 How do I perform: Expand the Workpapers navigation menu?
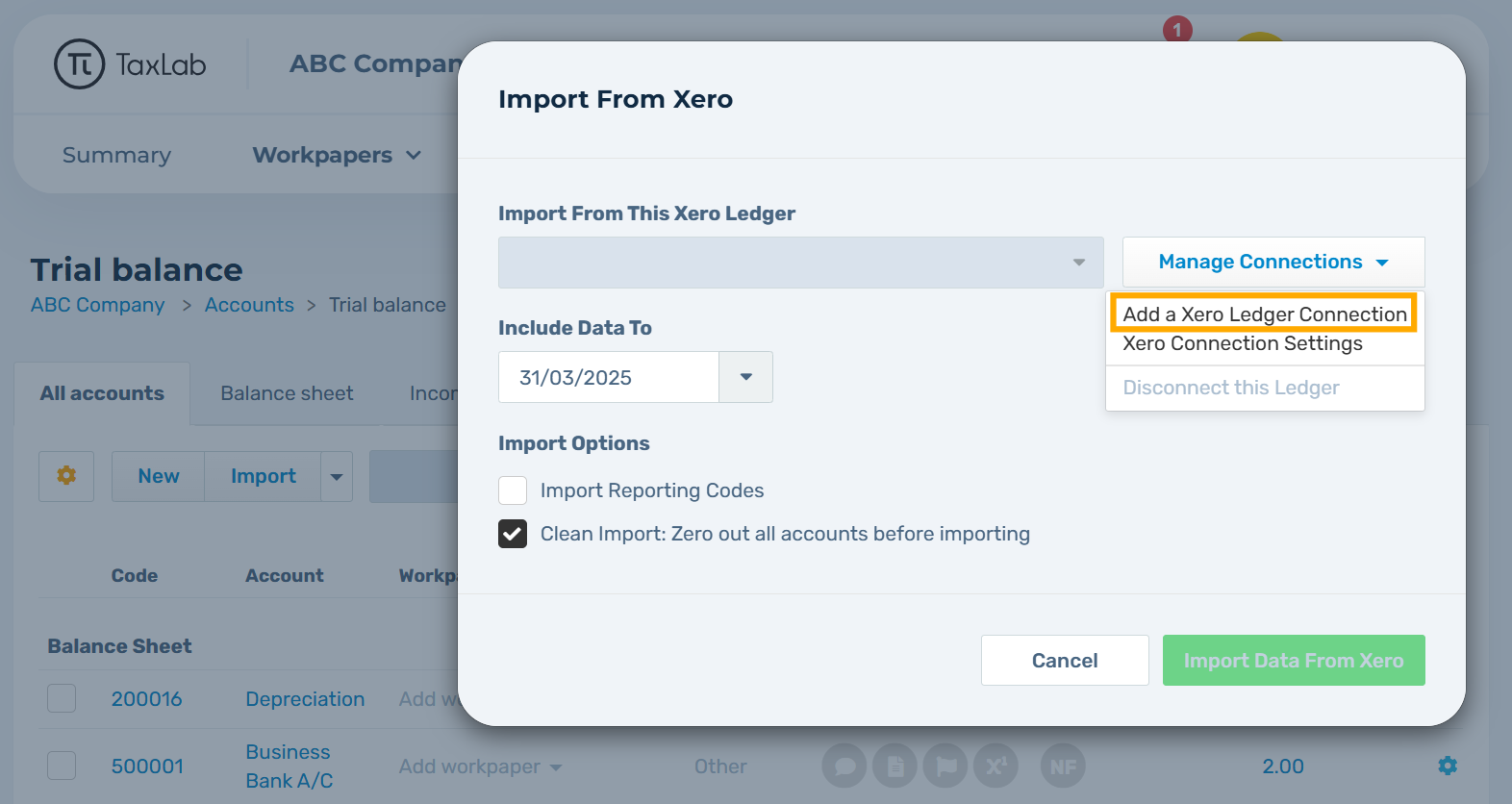point(337,155)
